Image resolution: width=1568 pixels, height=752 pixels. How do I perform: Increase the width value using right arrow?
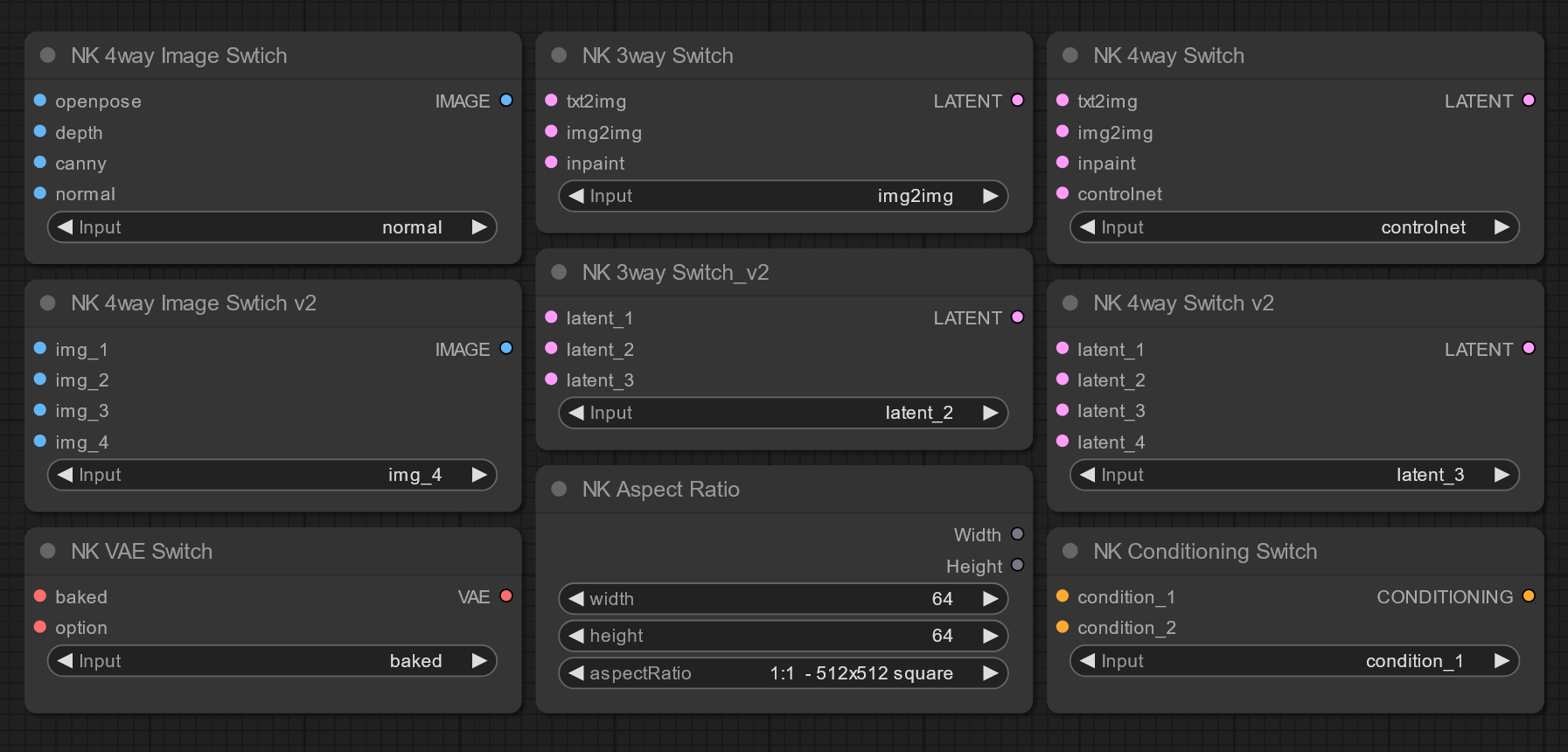click(x=990, y=599)
